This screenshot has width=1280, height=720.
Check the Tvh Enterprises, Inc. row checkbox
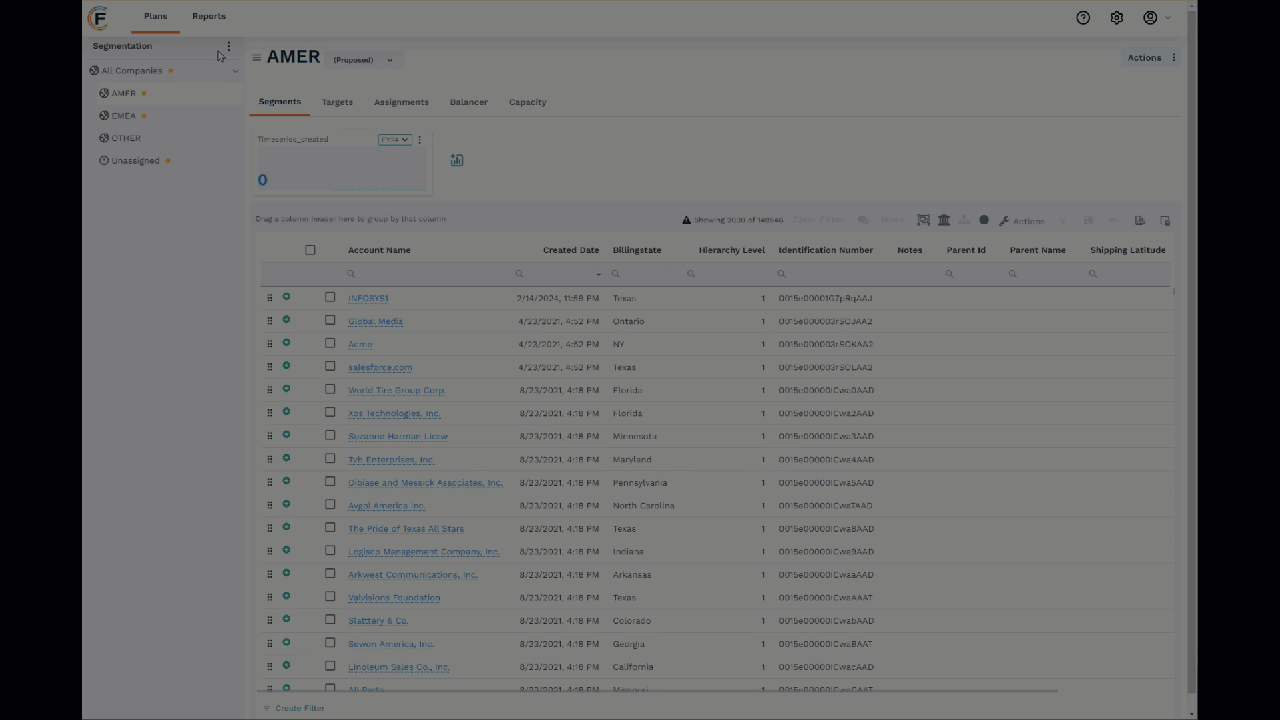(330, 458)
